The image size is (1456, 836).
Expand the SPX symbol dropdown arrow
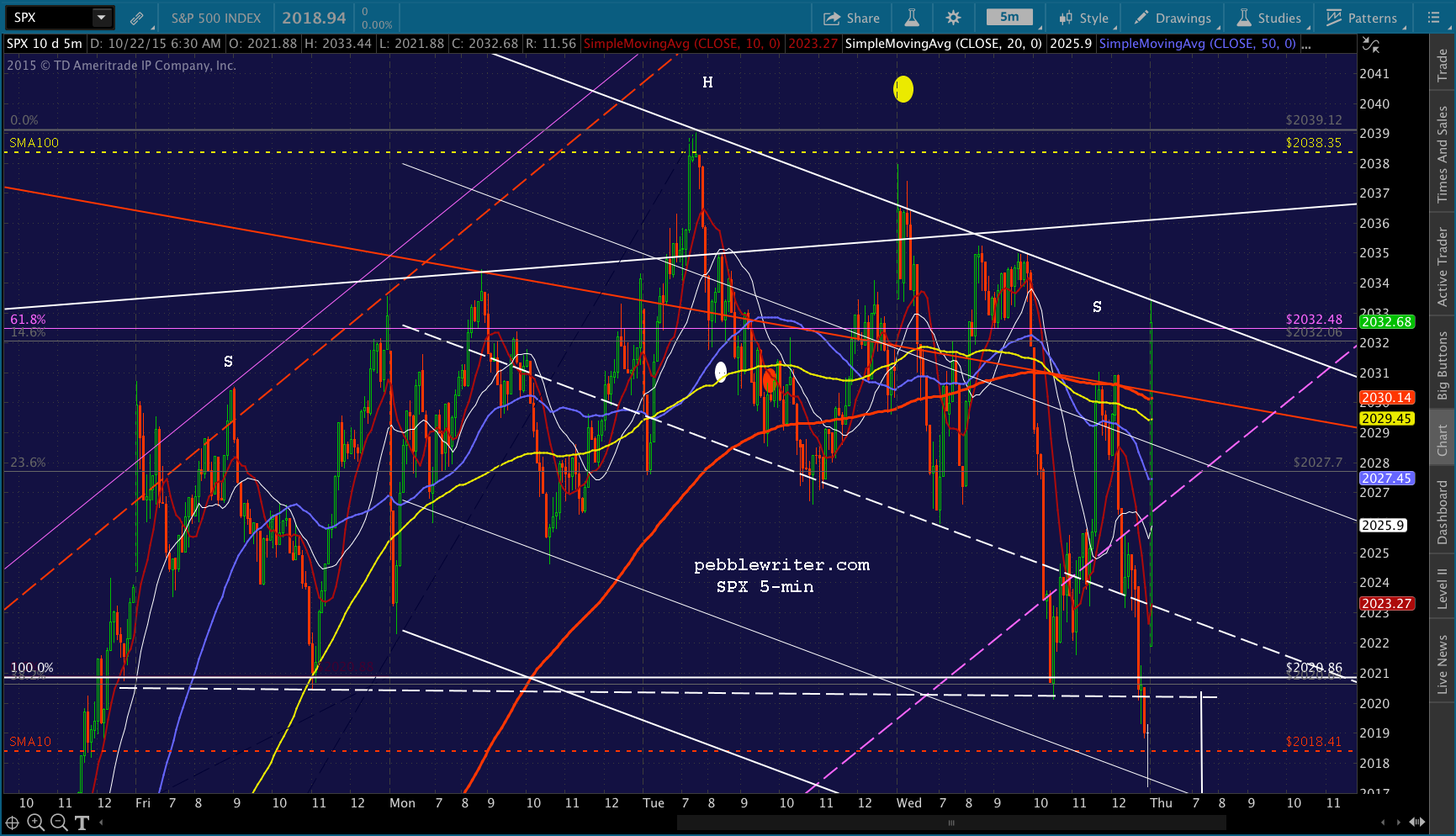(x=102, y=18)
